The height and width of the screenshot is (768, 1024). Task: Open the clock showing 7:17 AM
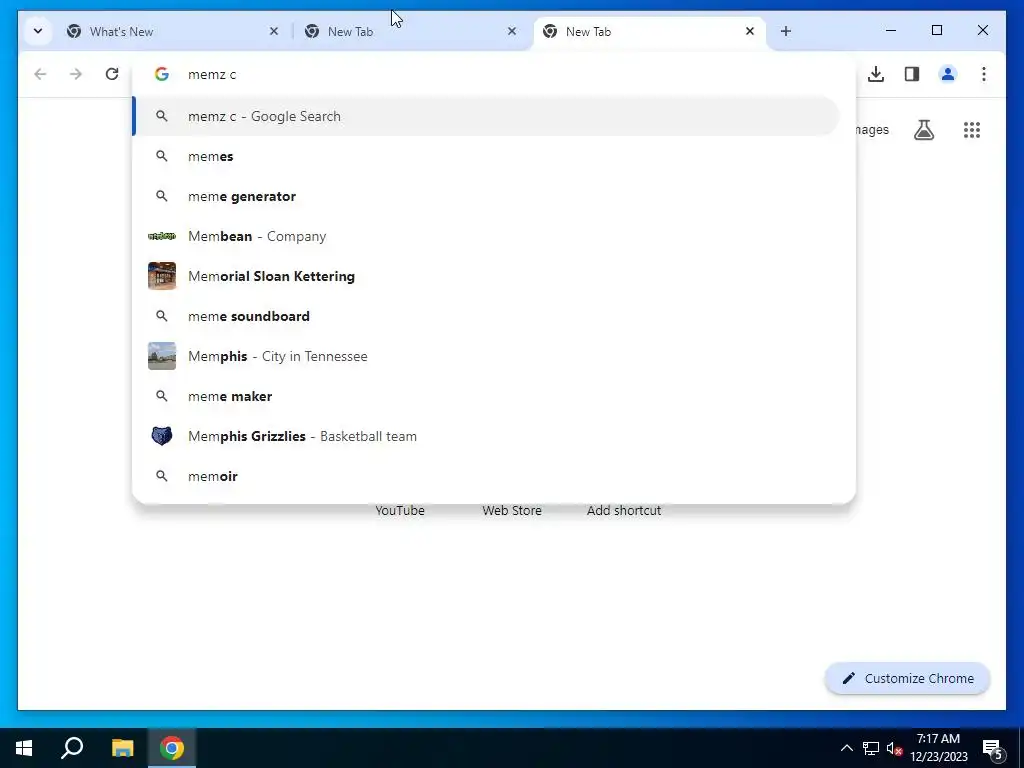coord(938,748)
